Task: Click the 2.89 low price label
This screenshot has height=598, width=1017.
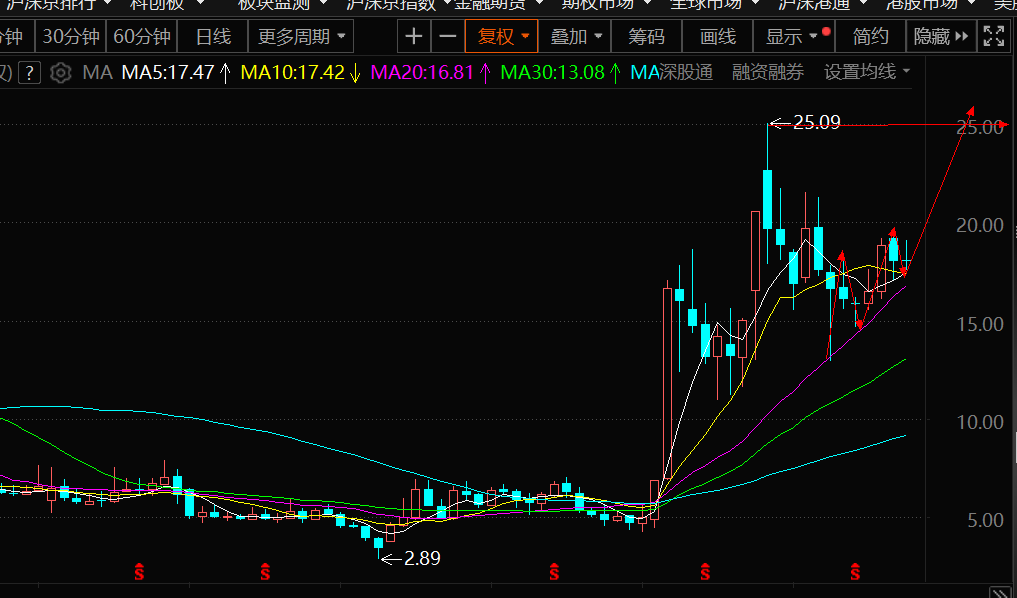Action: click(422, 558)
